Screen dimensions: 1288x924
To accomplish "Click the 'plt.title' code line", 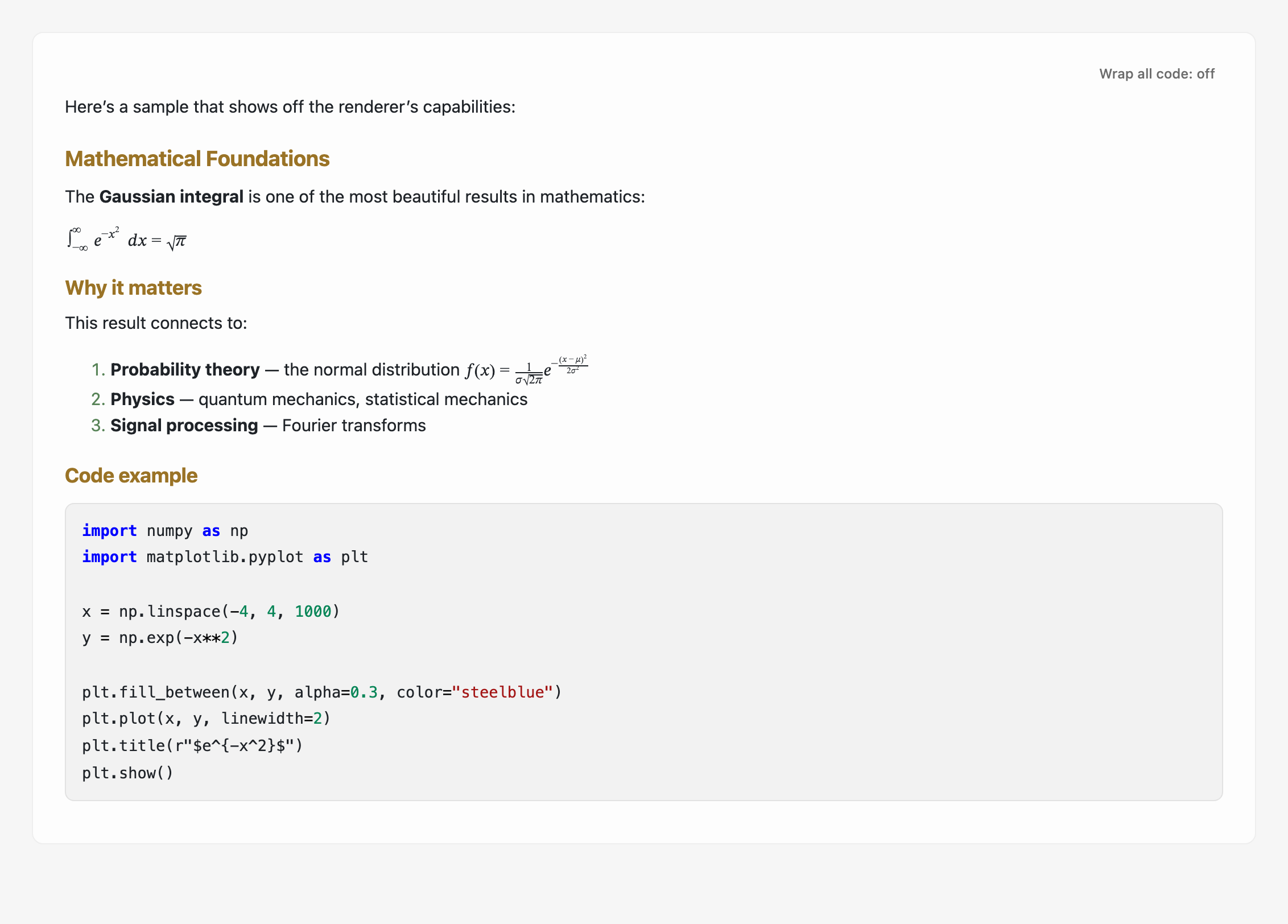I will [x=192, y=746].
